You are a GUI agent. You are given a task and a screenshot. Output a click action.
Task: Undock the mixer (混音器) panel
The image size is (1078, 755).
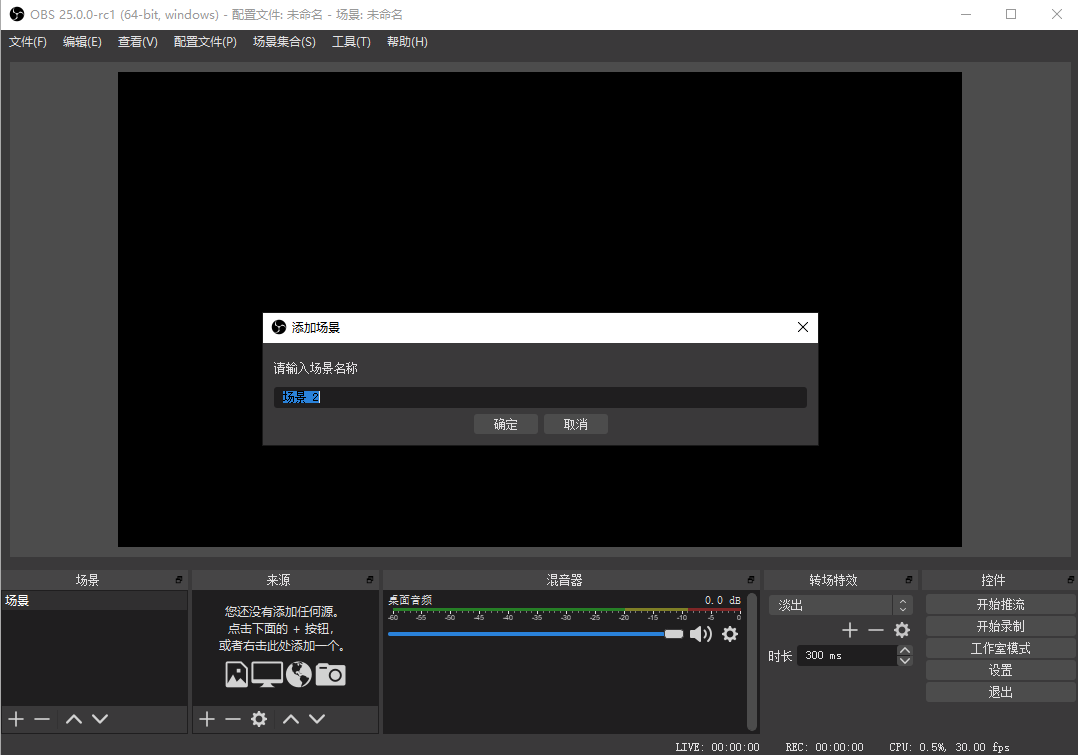click(751, 580)
